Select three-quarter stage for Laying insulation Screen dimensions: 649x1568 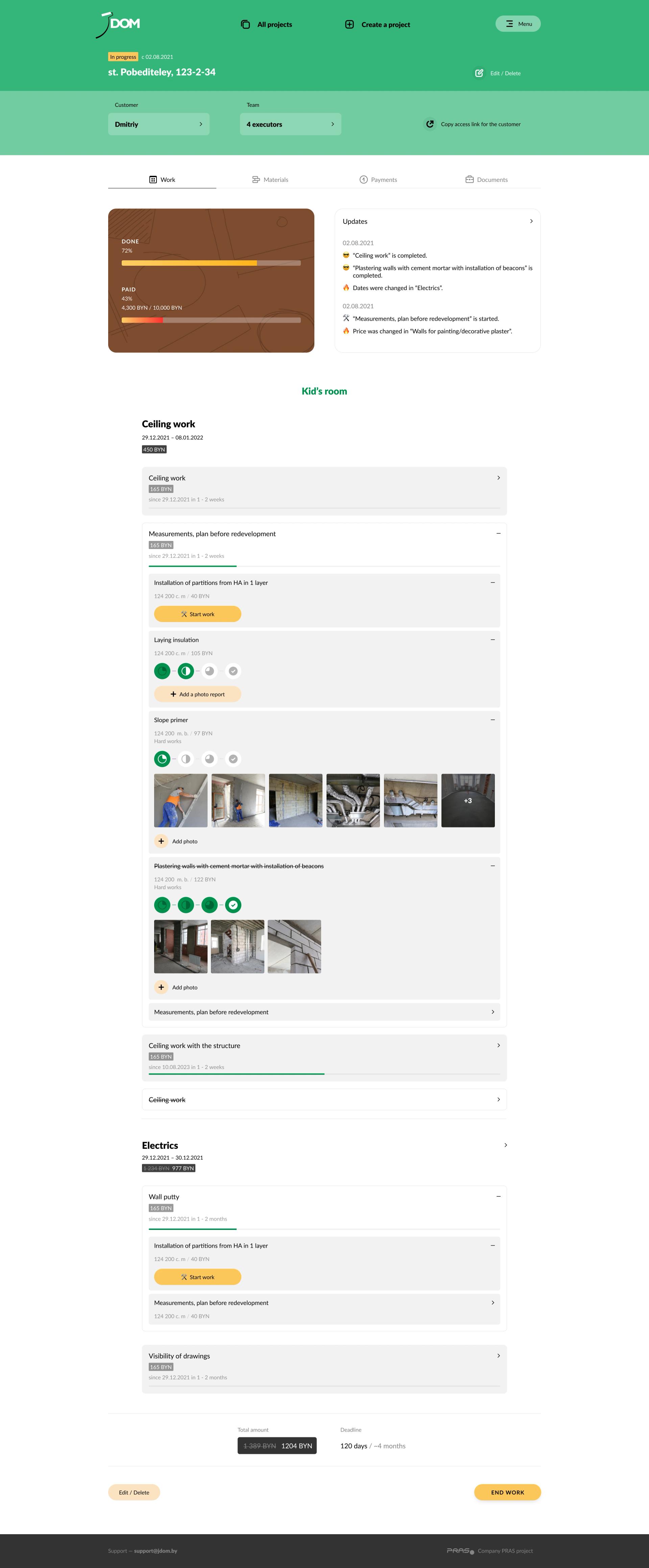[x=210, y=671]
